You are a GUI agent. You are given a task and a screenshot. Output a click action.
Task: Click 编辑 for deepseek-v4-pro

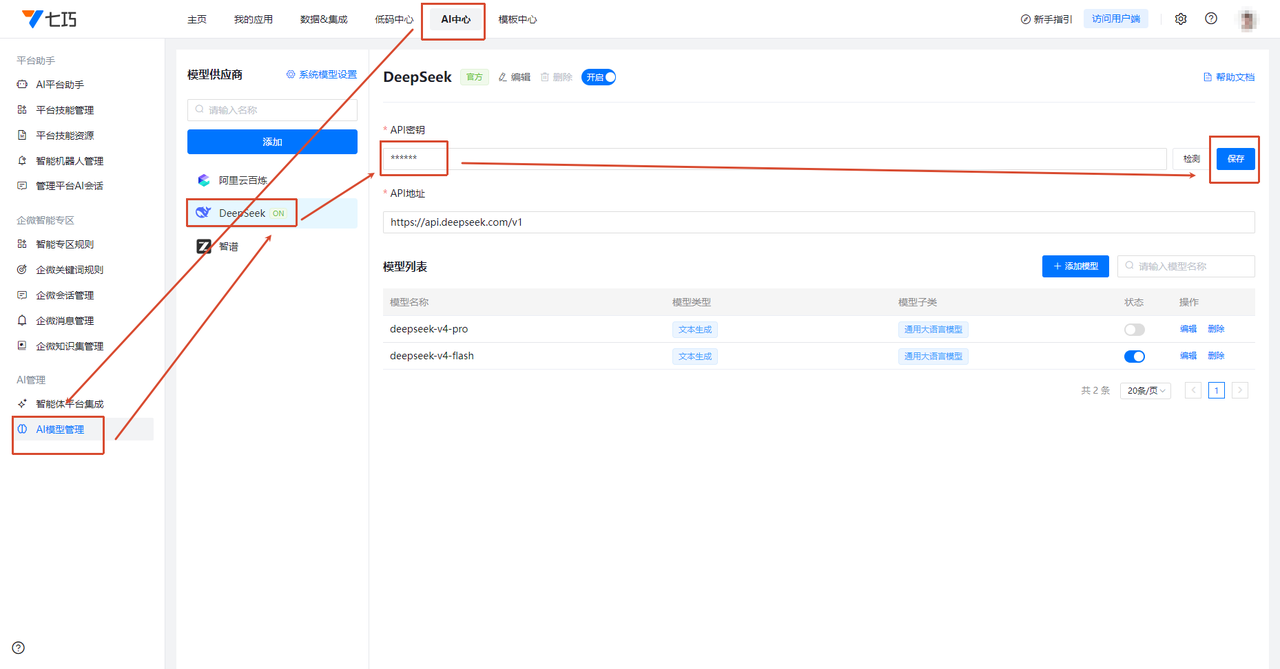(x=1188, y=329)
